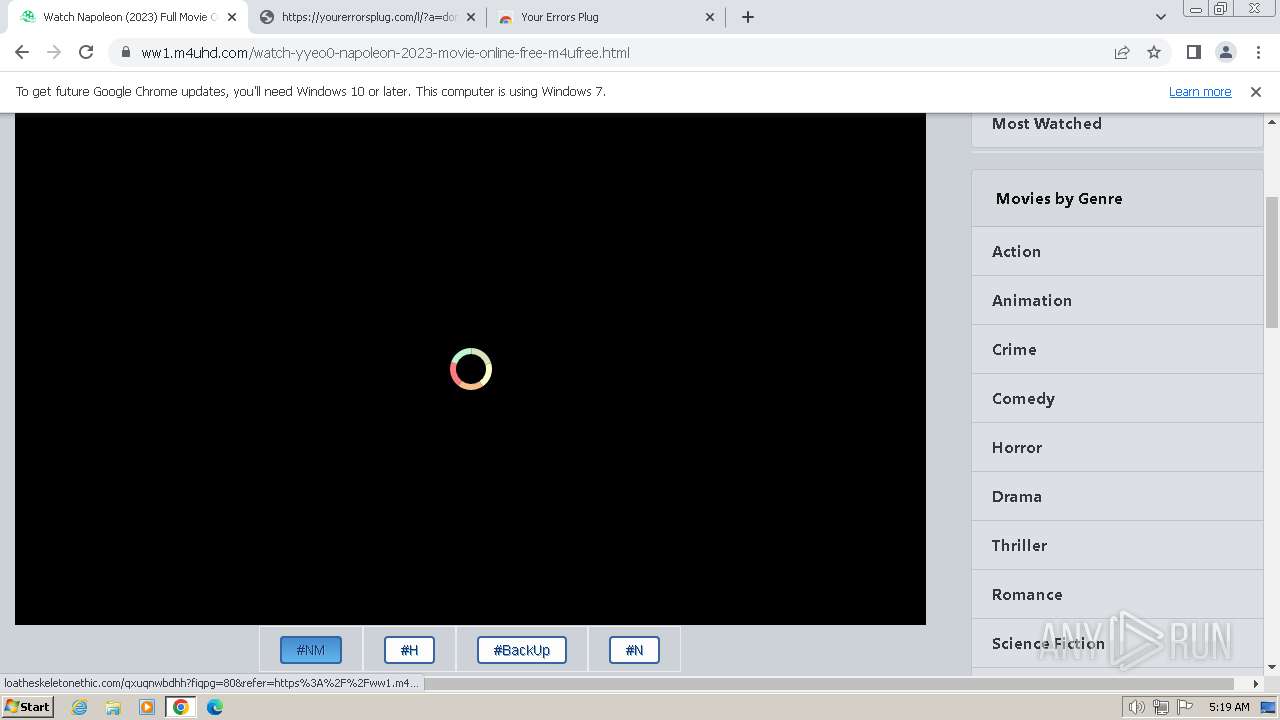Switch to the Your Errors Plug tab
This screenshot has width=1280, height=720.
pos(606,17)
